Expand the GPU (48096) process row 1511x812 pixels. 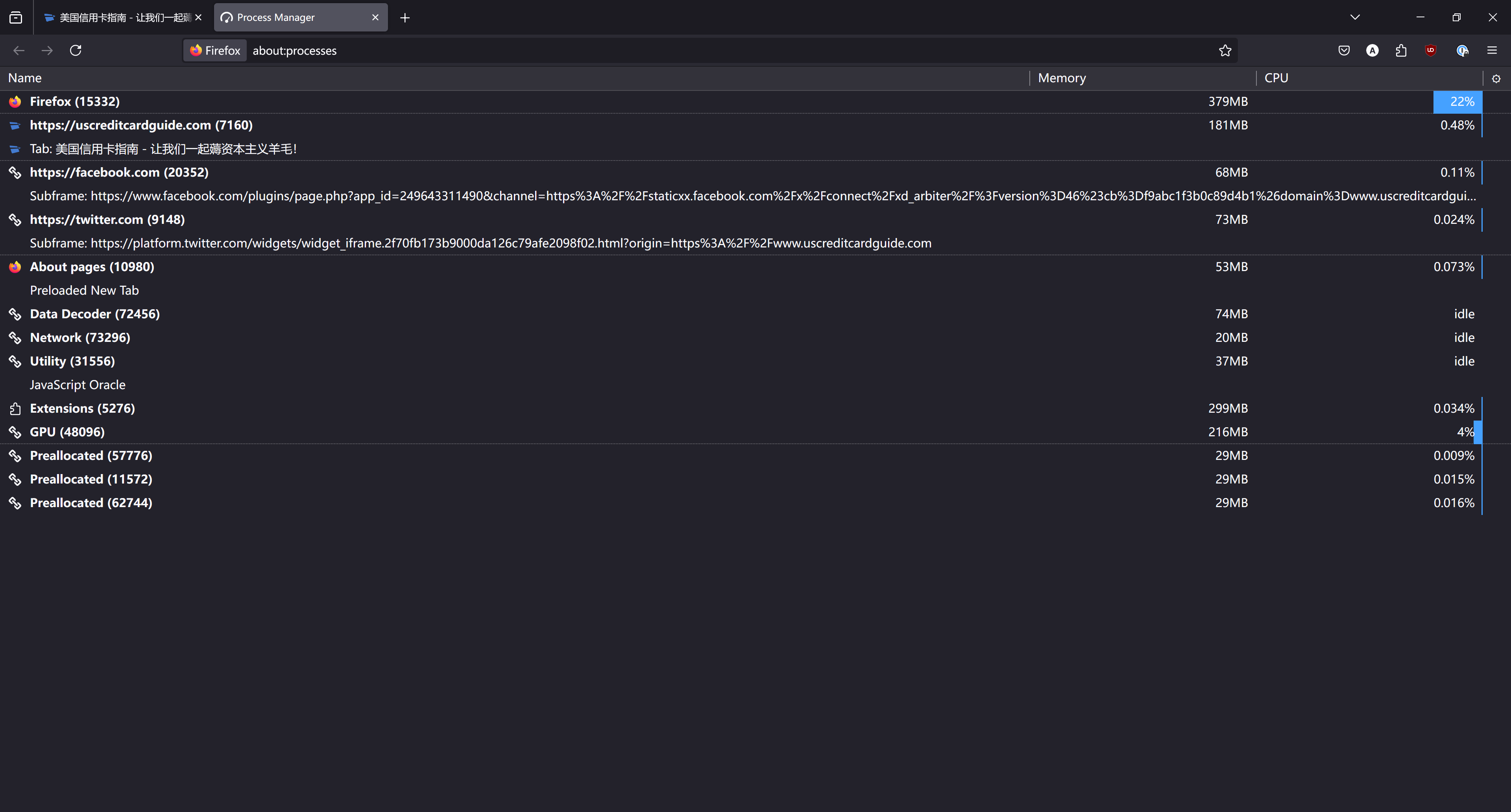coord(67,432)
